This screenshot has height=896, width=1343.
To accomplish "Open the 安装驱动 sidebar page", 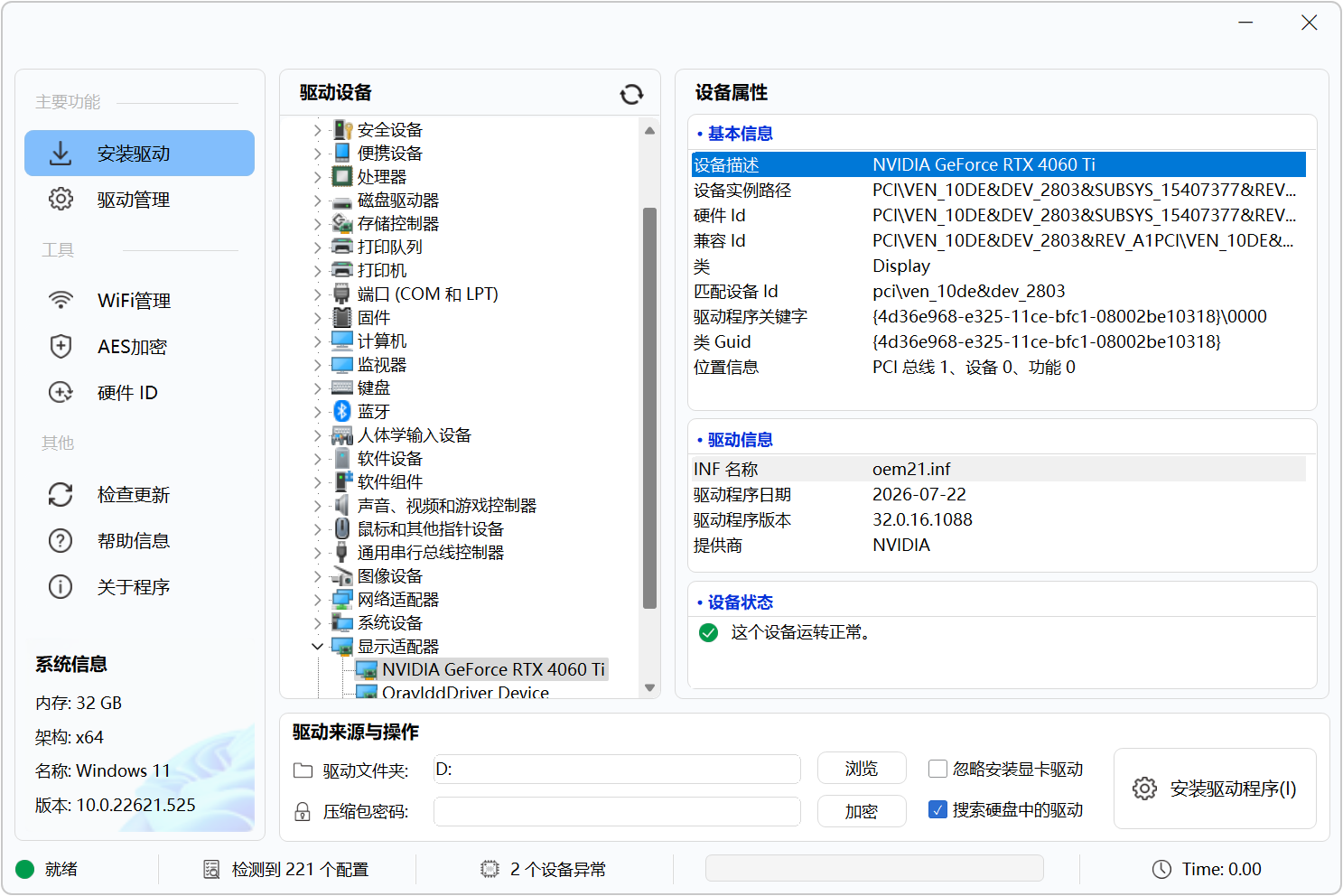I will (x=140, y=154).
